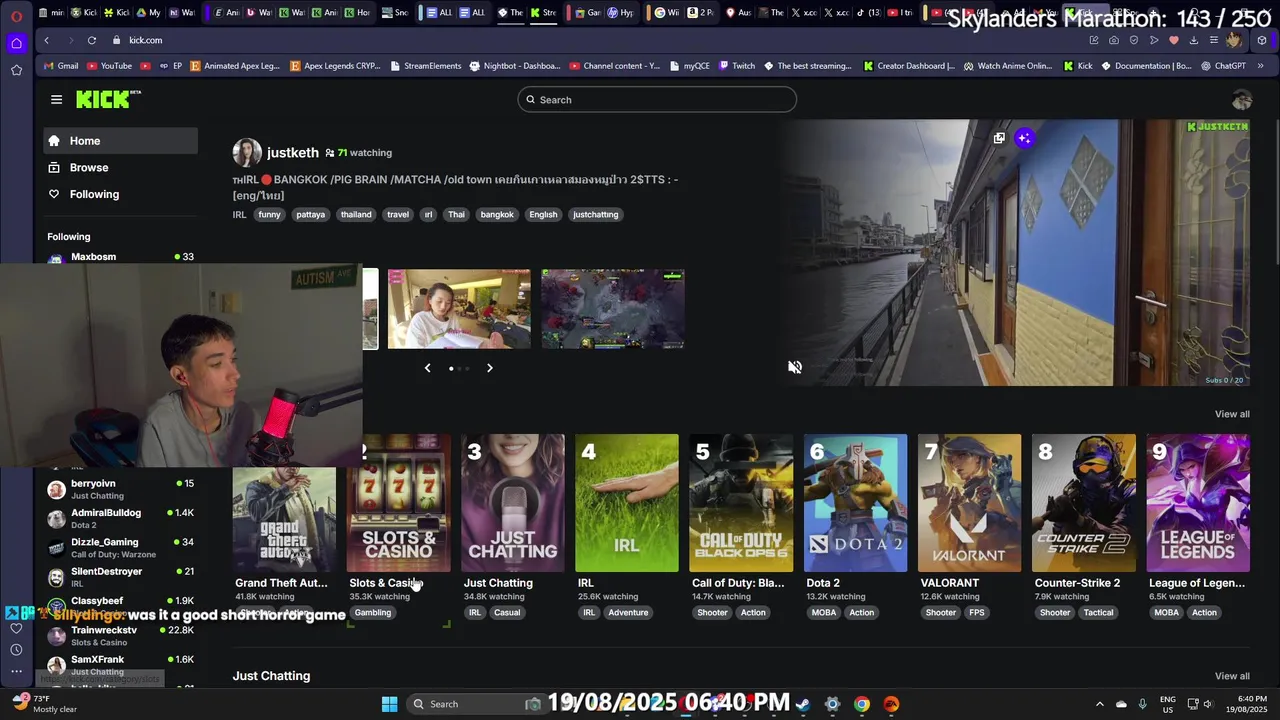Viewport: 1280px width, 720px height.
Task: Open the StreamElements bookmark
Action: (x=425, y=66)
